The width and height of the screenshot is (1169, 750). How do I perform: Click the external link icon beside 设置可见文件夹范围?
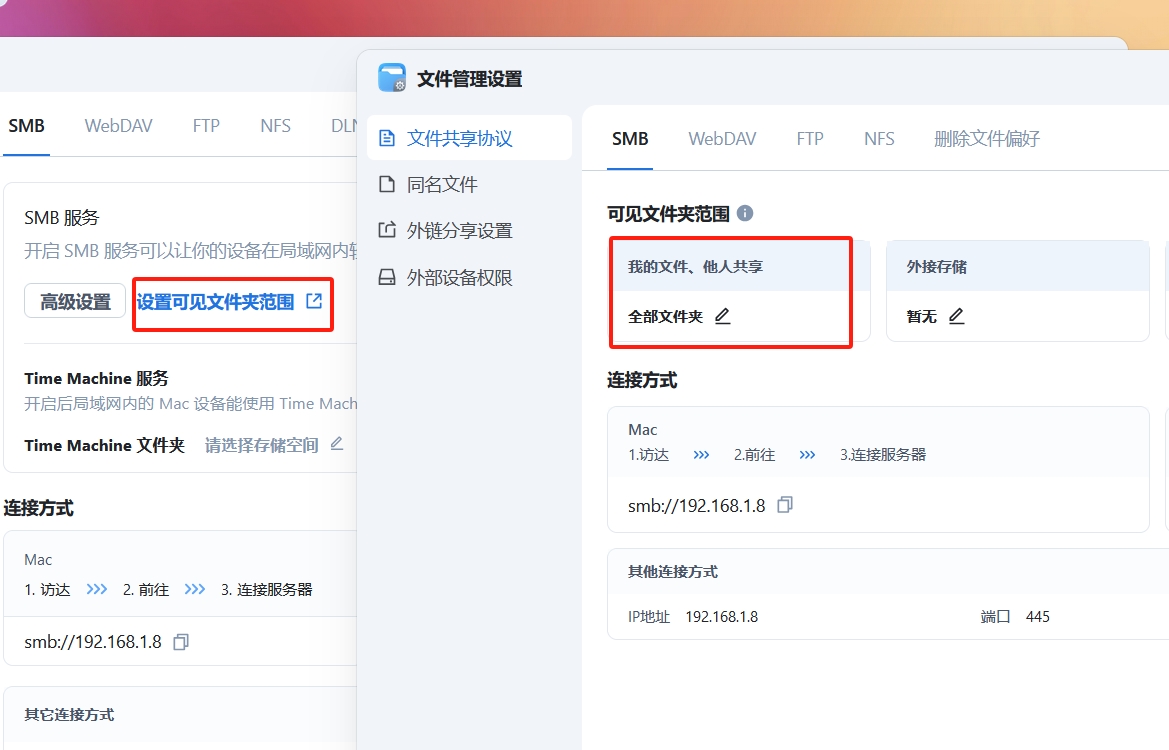coord(314,301)
